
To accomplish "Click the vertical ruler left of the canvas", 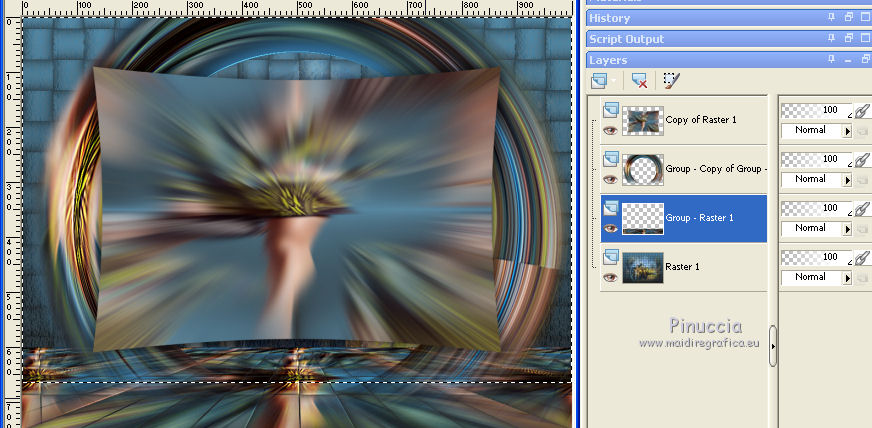I will (x=13, y=222).
